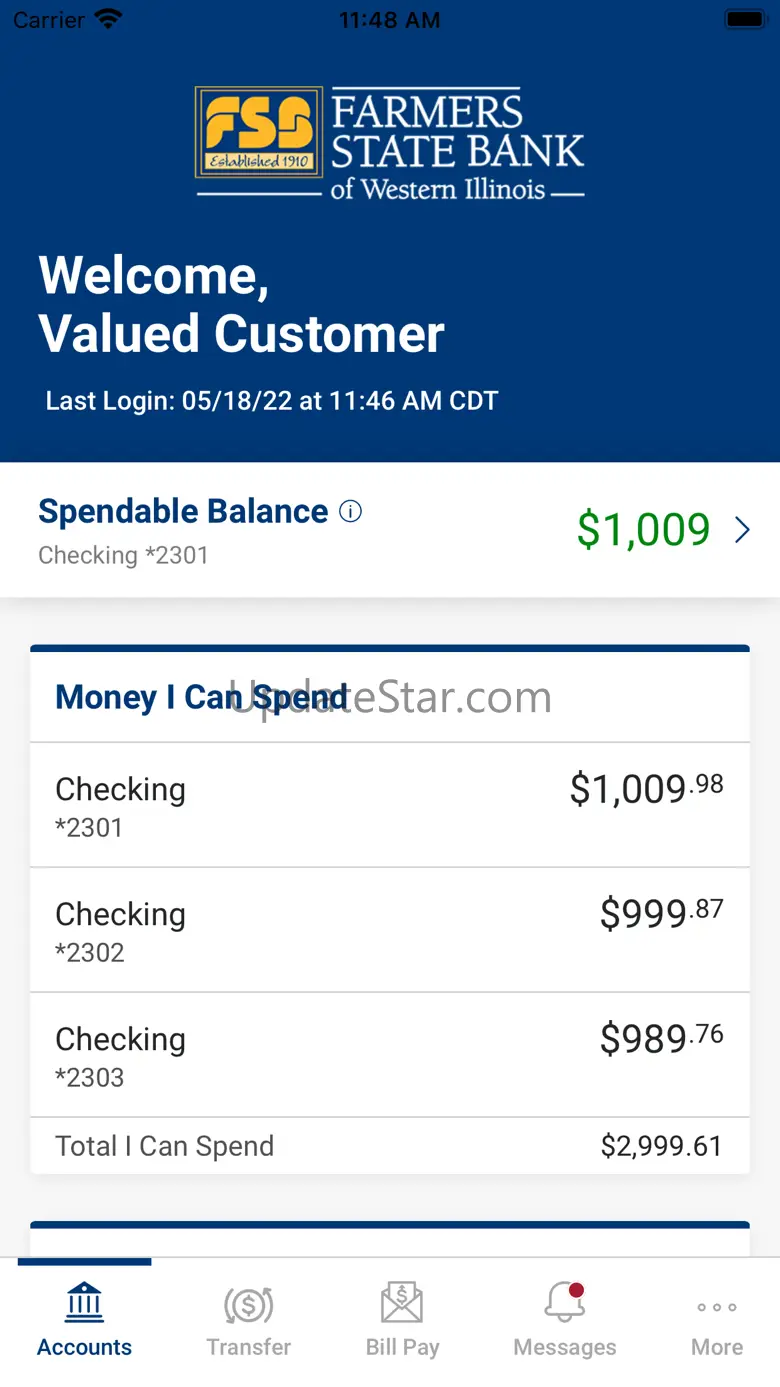Tap the Wi-Fi status icon
The height and width of the screenshot is (1387, 780).
pos(107,19)
